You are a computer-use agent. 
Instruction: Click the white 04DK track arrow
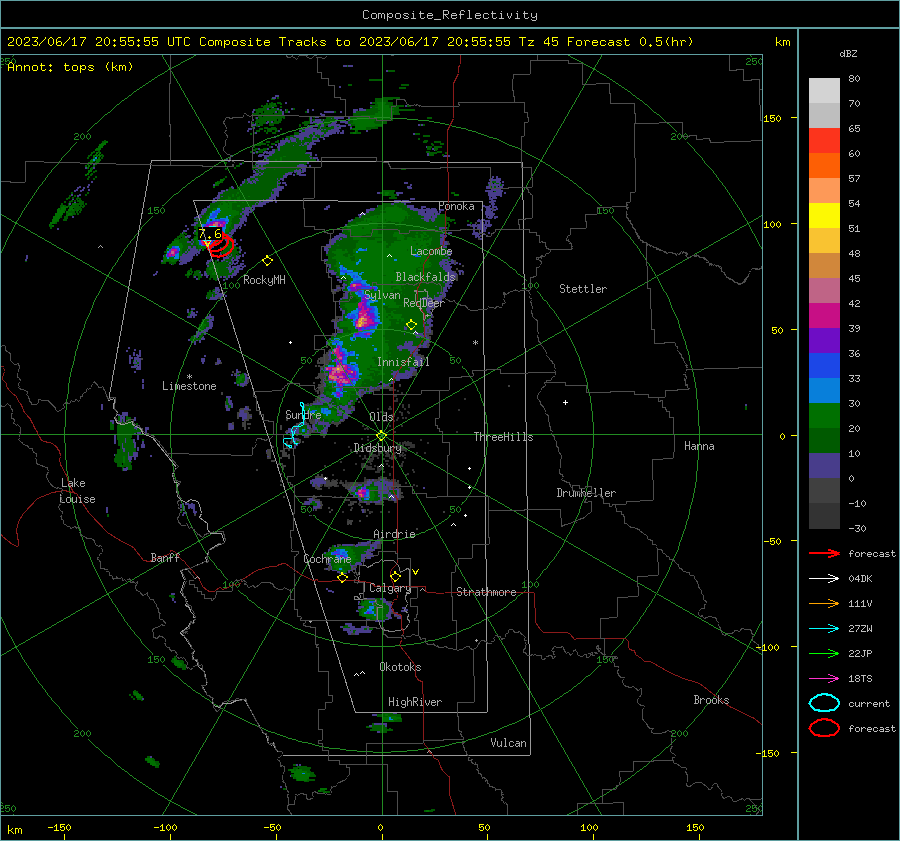pos(824,578)
